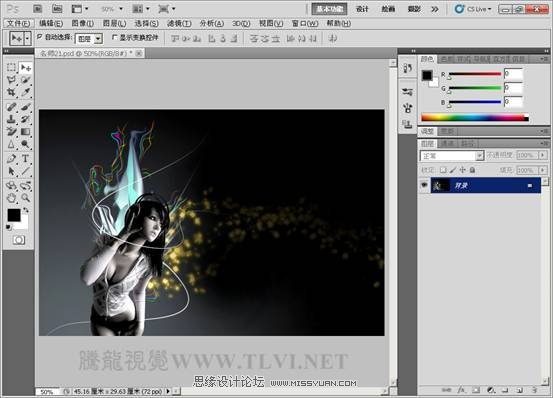This screenshot has height=398, width=553.
Task: Select the Eraser tool
Action: 11,132
